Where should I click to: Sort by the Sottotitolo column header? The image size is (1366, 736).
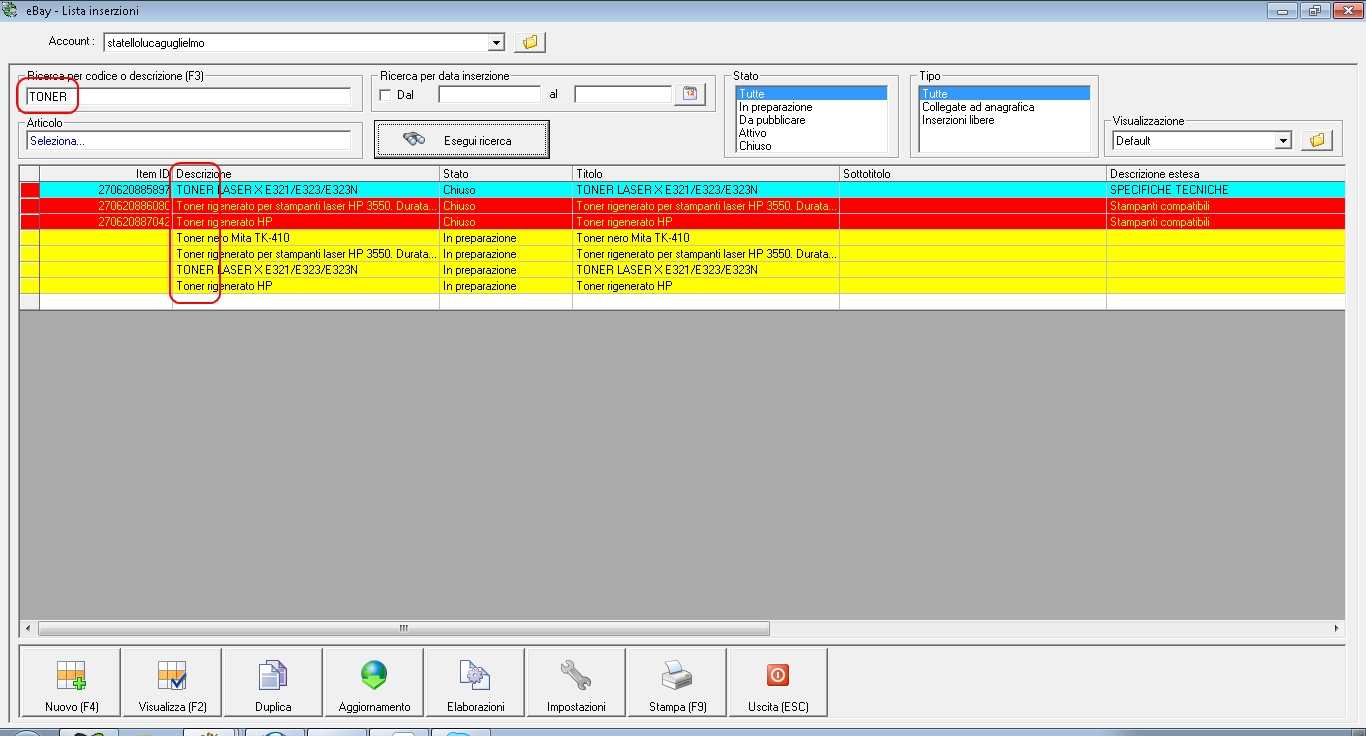click(x=973, y=174)
